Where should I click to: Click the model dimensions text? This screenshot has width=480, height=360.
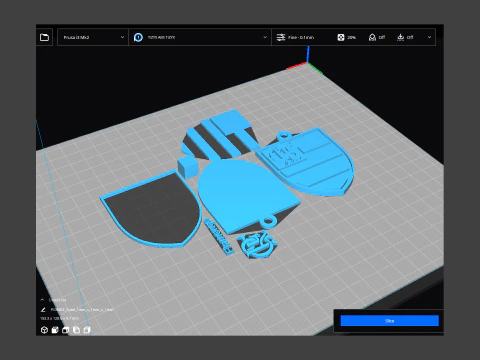coord(59,318)
